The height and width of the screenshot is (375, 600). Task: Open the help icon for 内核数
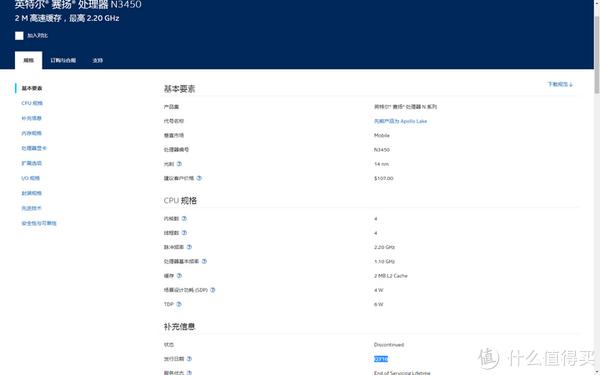(184, 218)
